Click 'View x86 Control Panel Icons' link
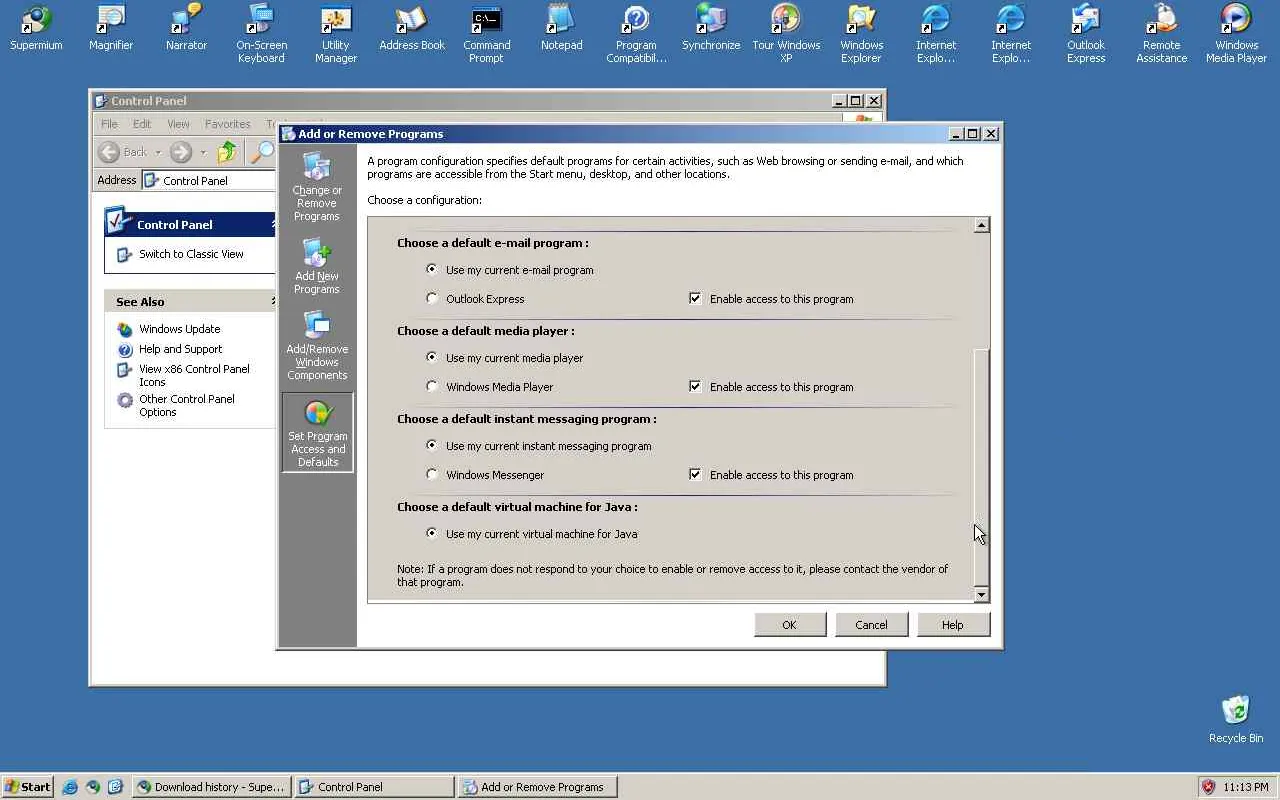Viewport: 1280px width, 800px height. coord(194,375)
